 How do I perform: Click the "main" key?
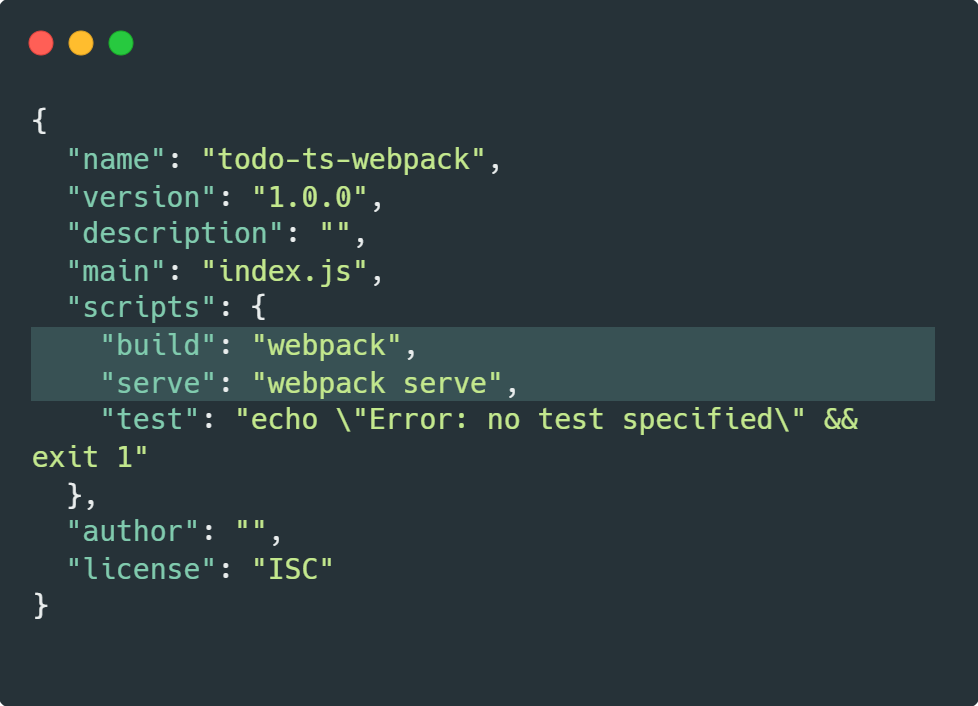[x=115, y=271]
